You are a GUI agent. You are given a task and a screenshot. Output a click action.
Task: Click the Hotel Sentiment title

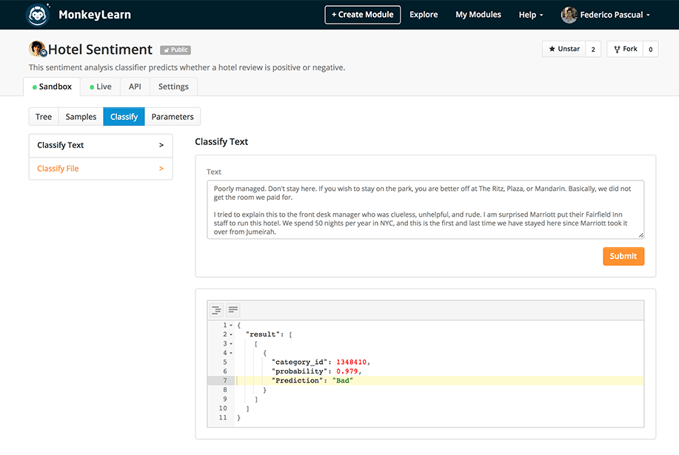point(100,49)
